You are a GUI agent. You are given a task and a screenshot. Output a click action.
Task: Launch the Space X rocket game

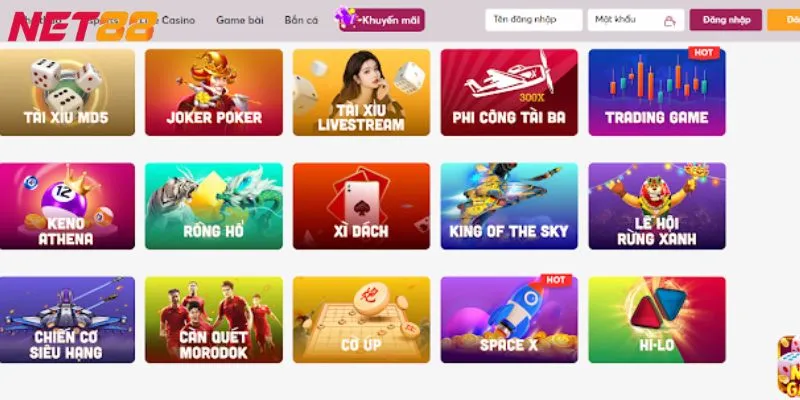pos(509,320)
